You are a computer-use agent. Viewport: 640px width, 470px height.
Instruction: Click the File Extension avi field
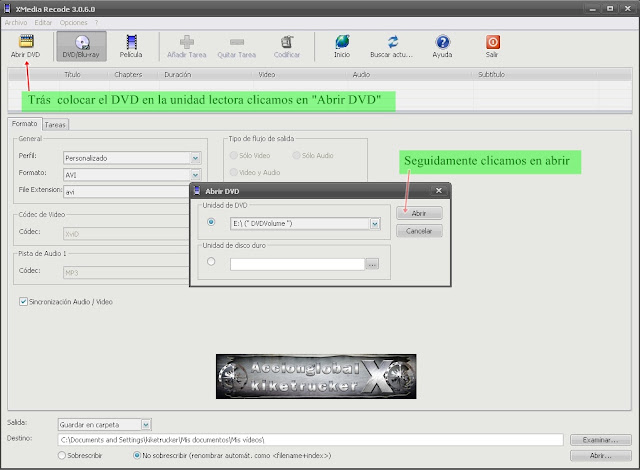tap(127, 192)
